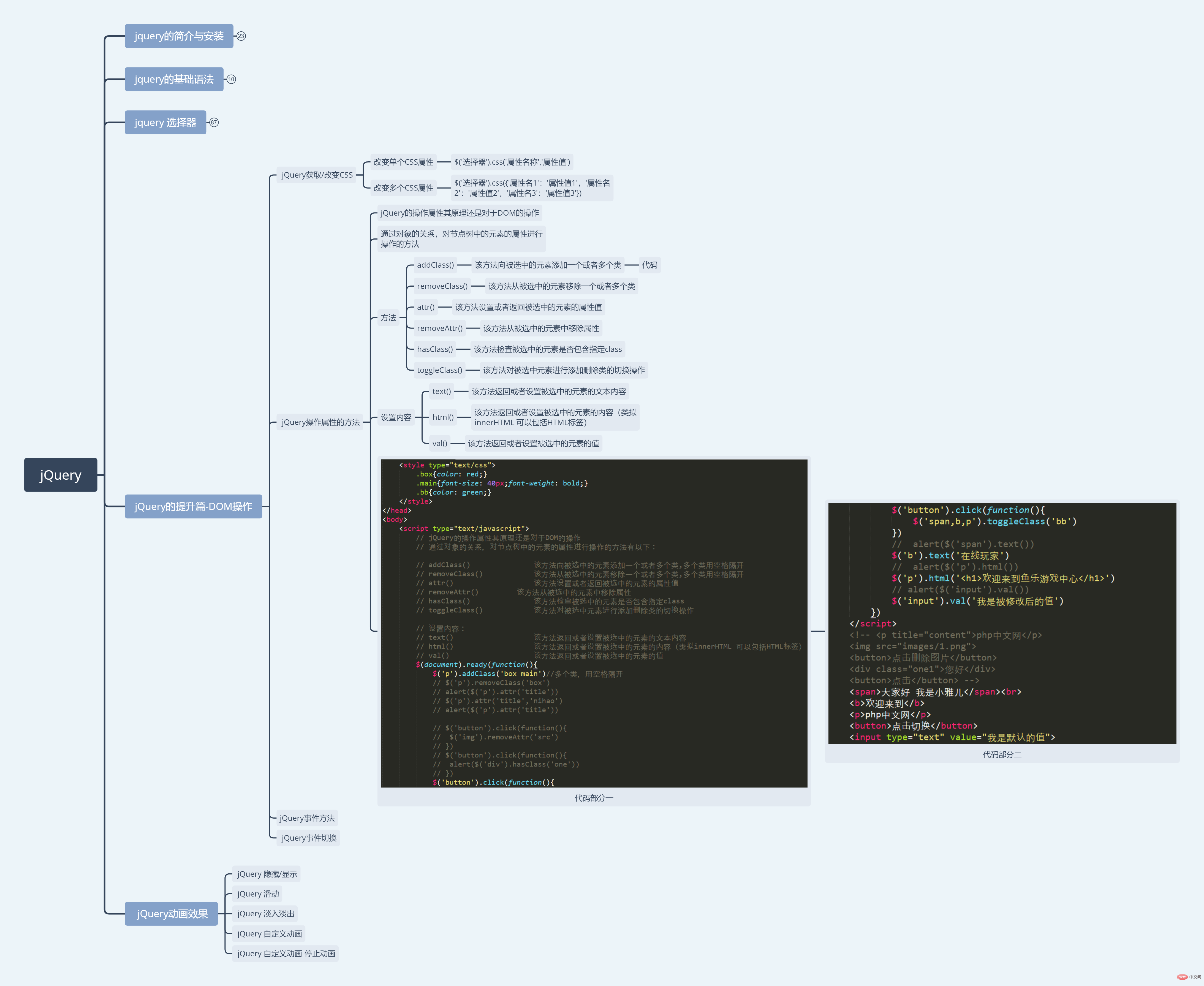The height and width of the screenshot is (986, 1204).
Task: Click the 改变多个CSS属性 node
Action: point(403,188)
